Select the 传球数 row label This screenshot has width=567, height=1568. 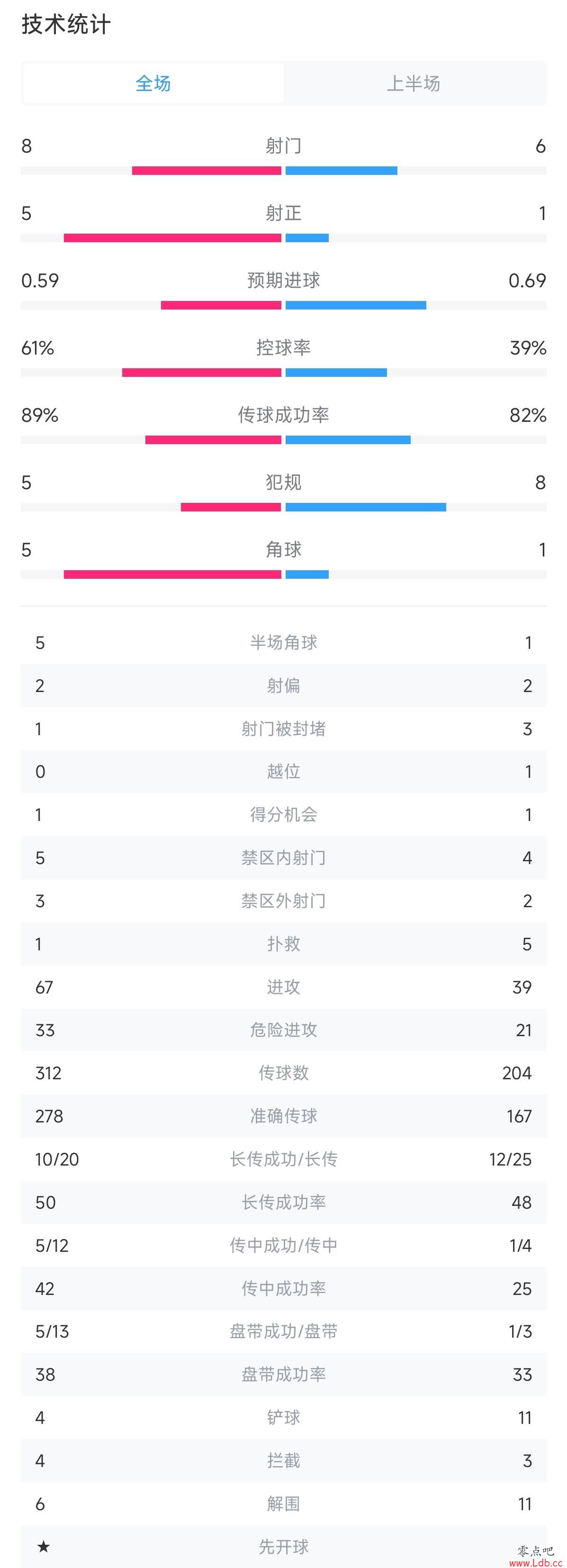283,1073
